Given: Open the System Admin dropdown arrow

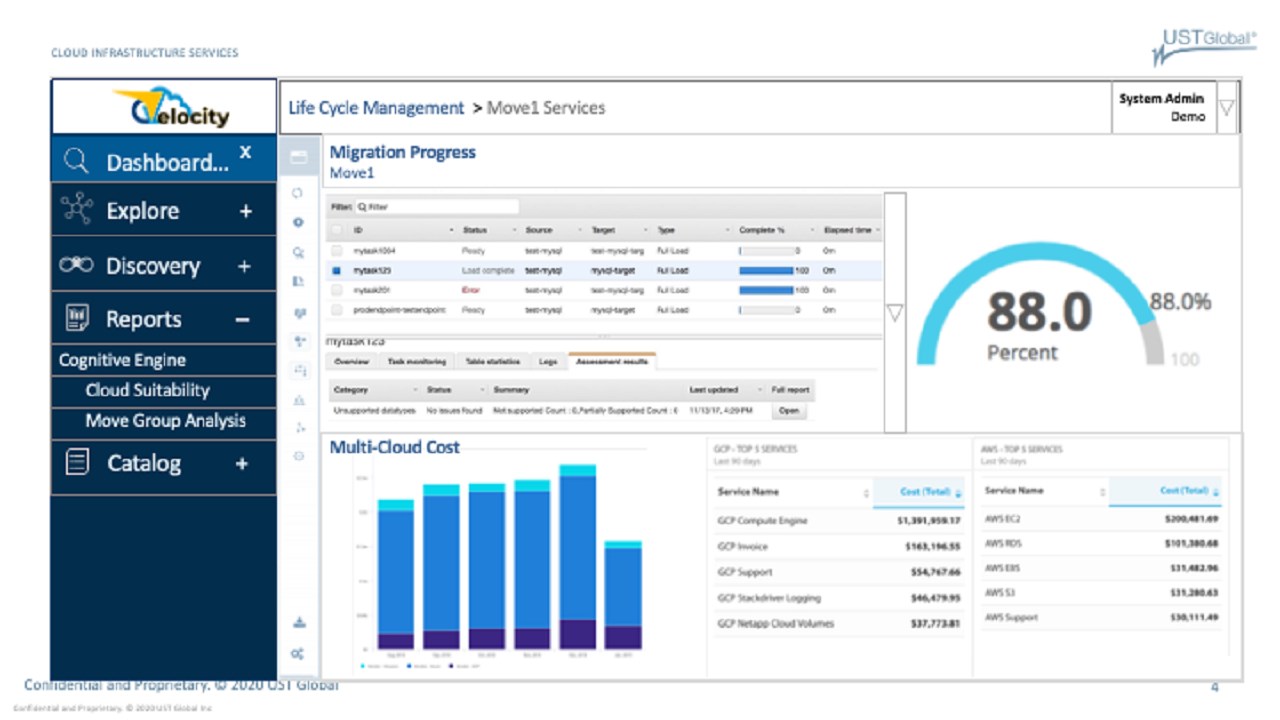Looking at the screenshot, I should pyautogui.click(x=1227, y=107).
